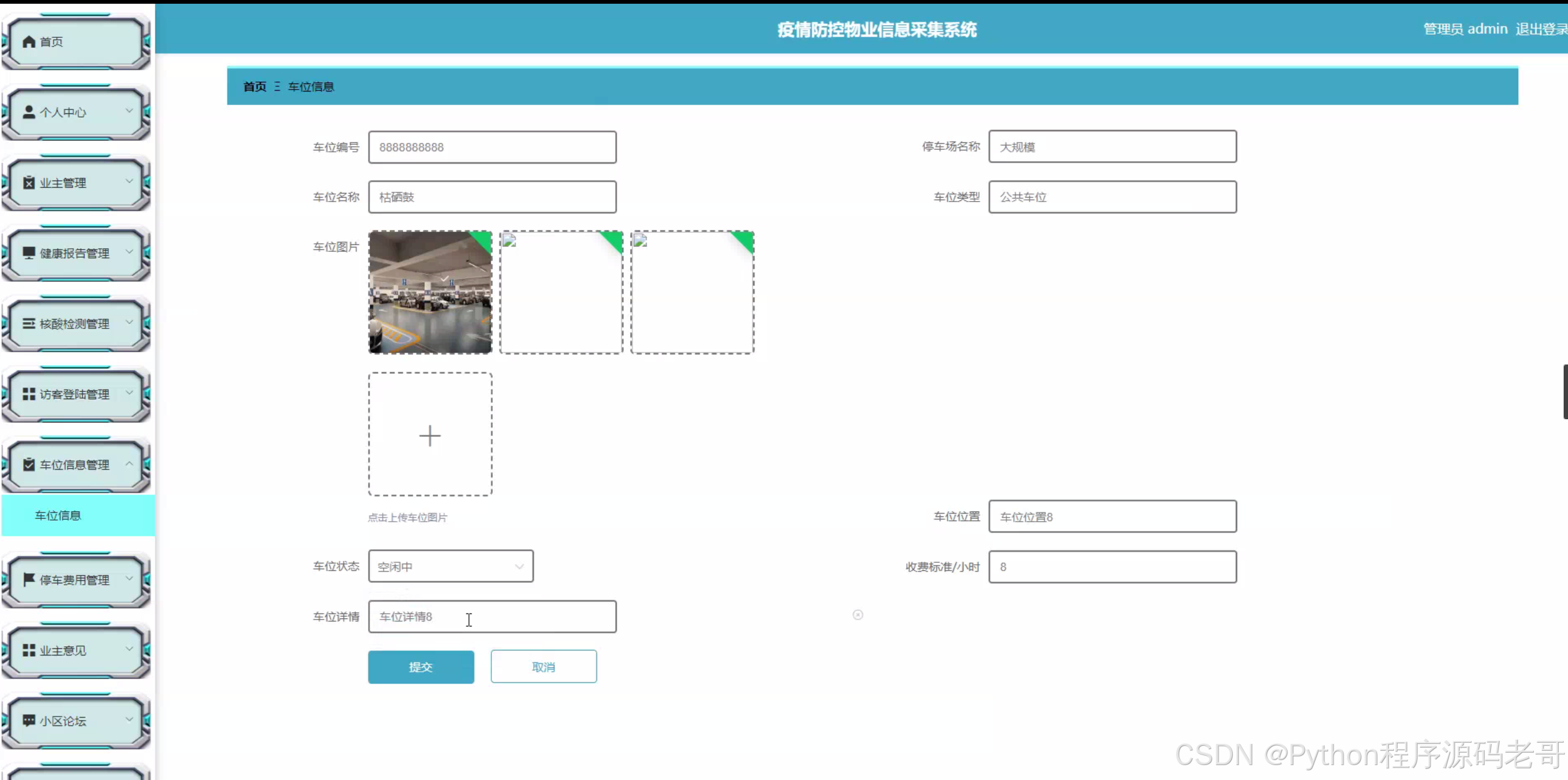Click the plus icon to upload image
Viewport: 1568px width, 780px height.
430,435
